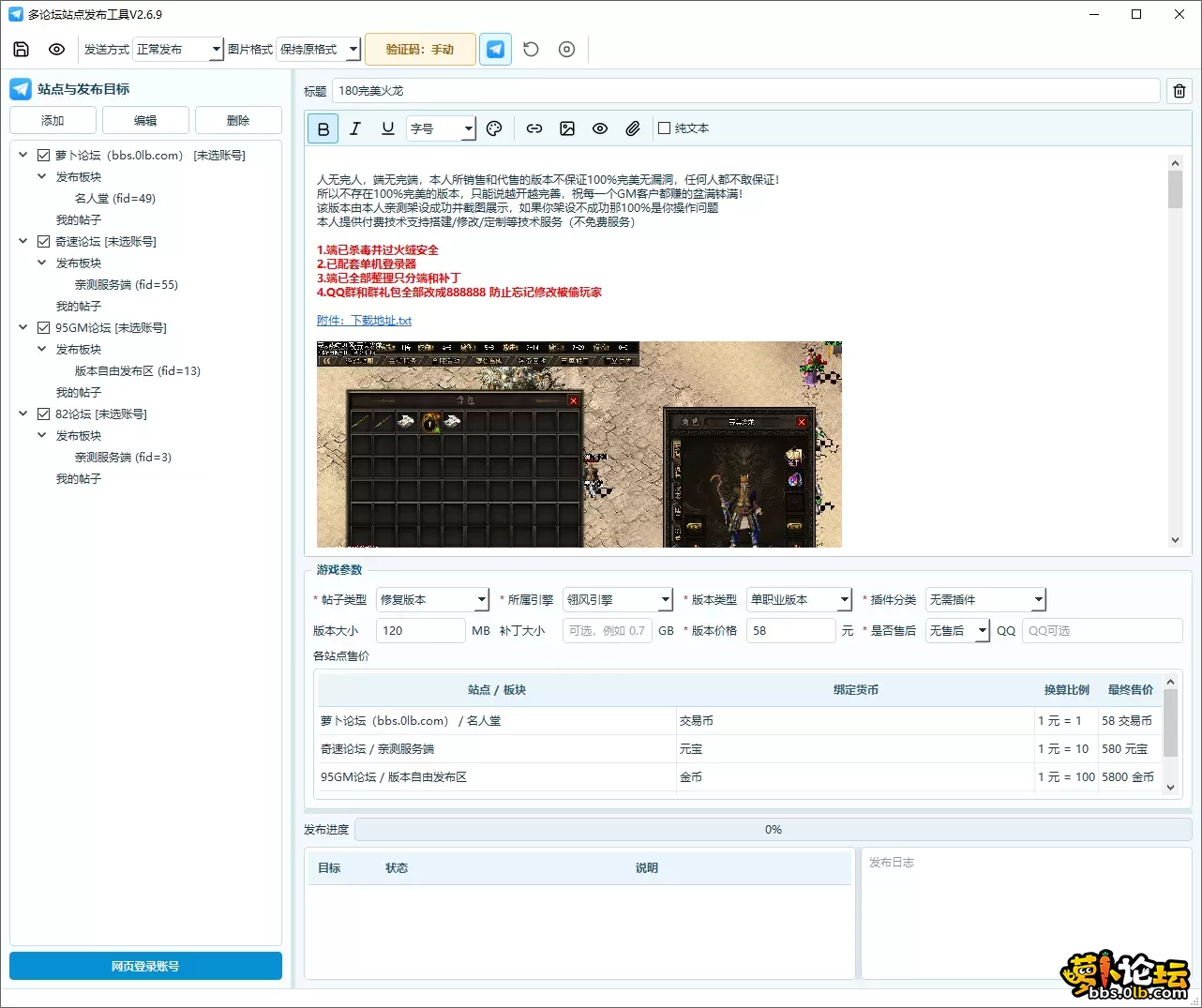Click 交易币 cell in 萝卜论坛 row
Viewport: 1202px width, 1008px height.
(855, 721)
